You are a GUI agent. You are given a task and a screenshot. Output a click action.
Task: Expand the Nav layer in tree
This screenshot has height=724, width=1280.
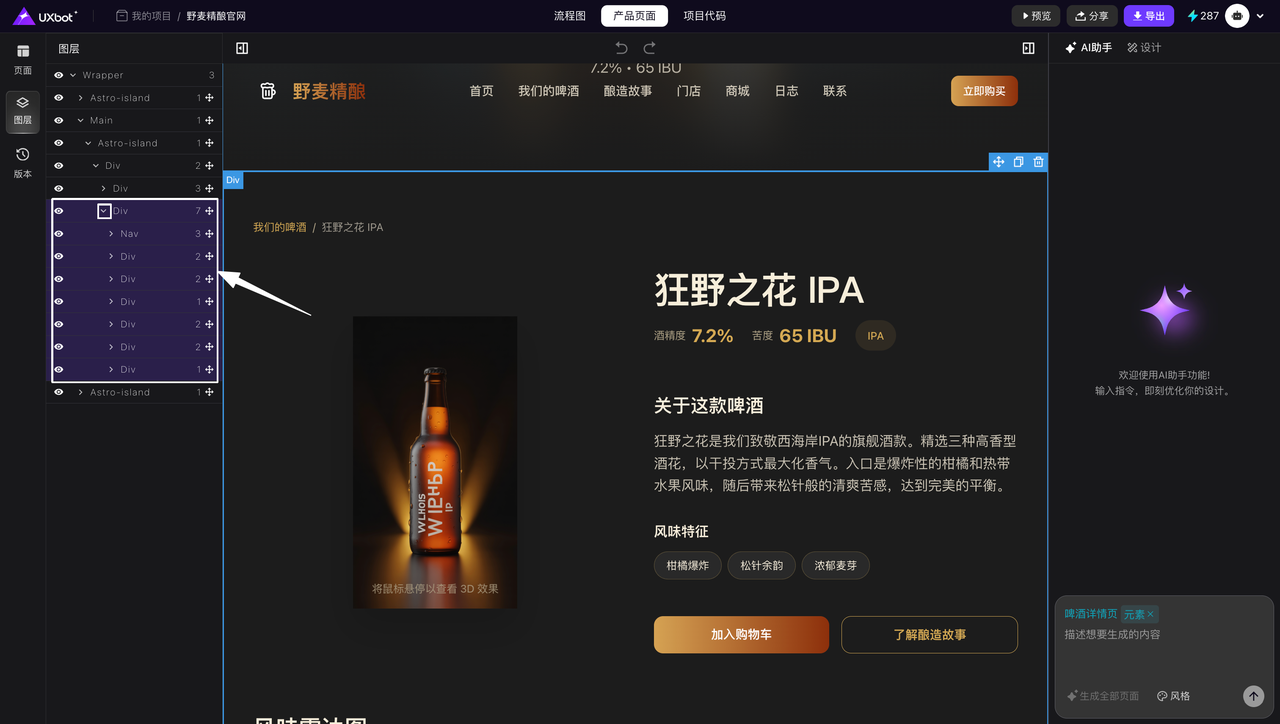click(x=111, y=234)
